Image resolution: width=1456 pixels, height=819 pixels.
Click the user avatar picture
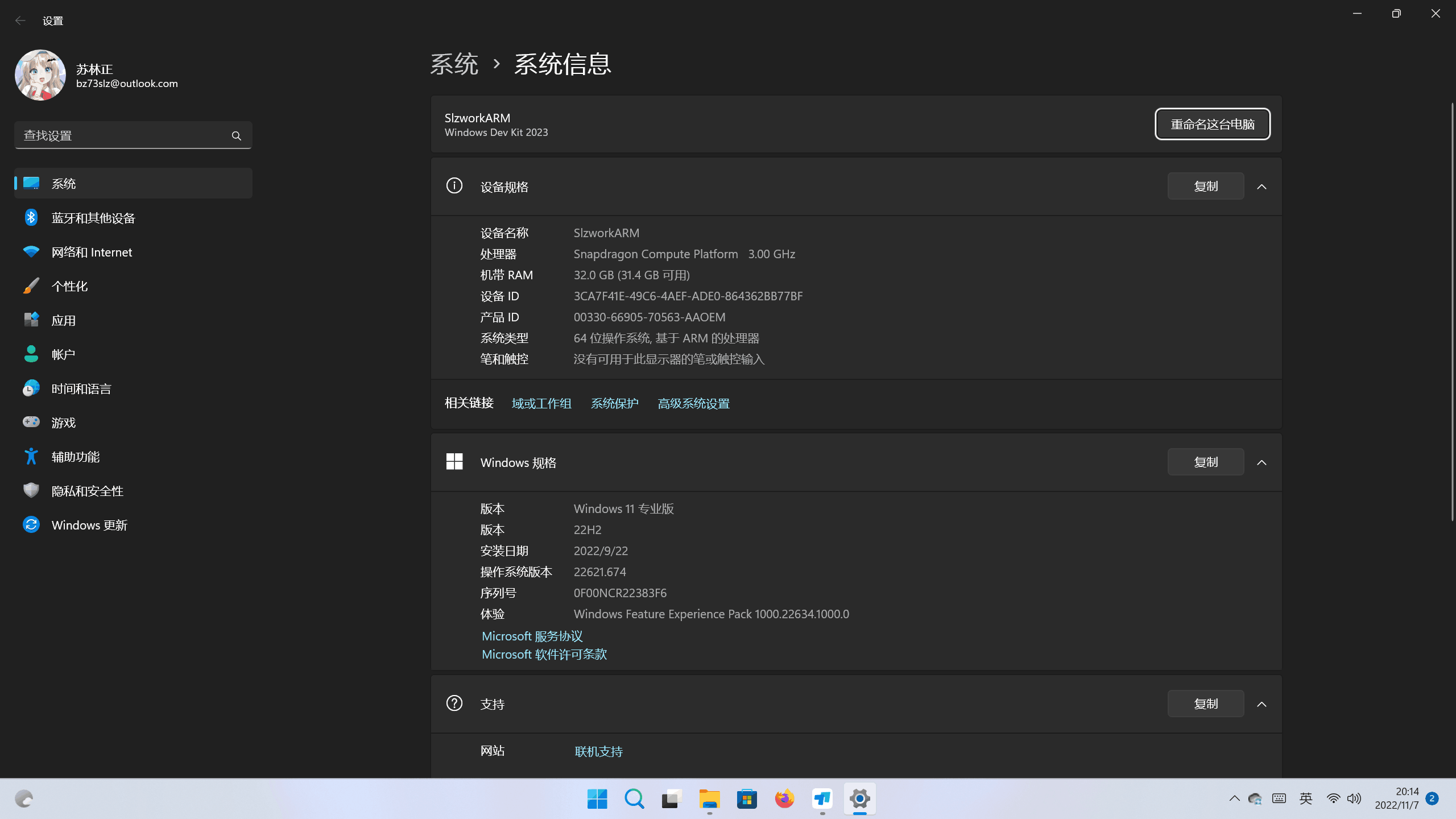tap(40, 75)
